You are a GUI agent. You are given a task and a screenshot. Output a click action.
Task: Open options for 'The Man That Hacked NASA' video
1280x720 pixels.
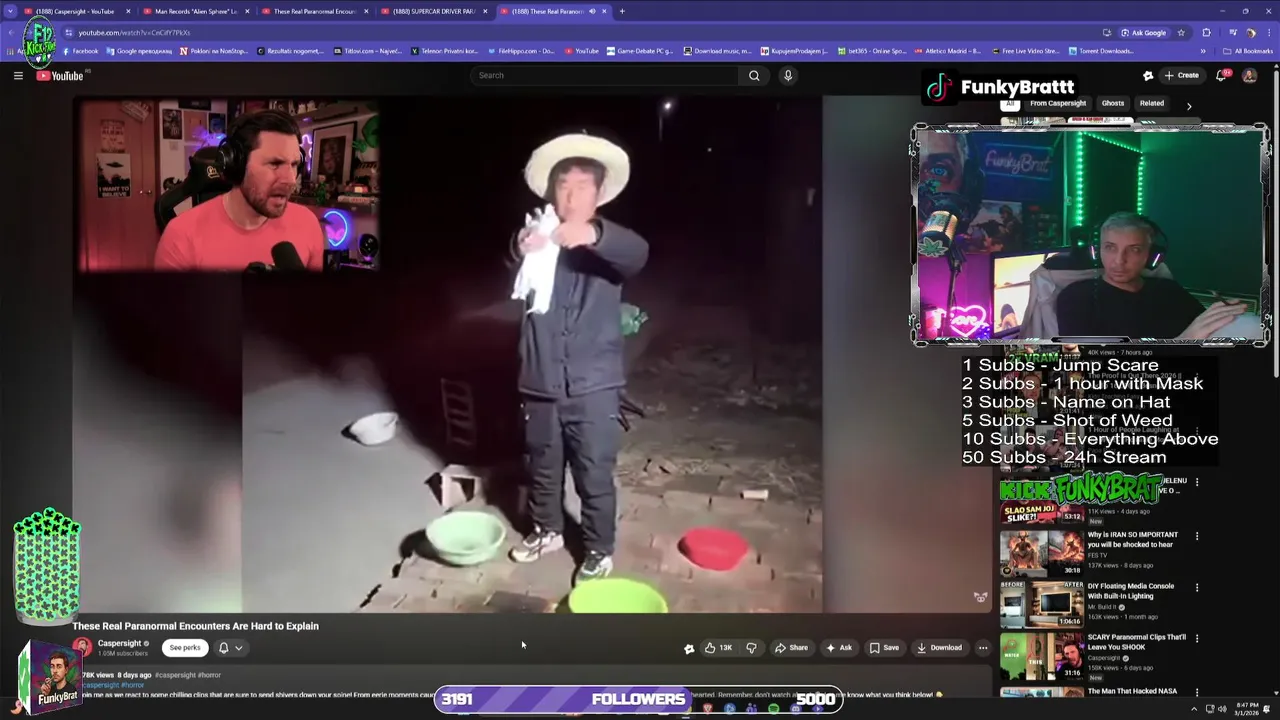pos(1197,692)
